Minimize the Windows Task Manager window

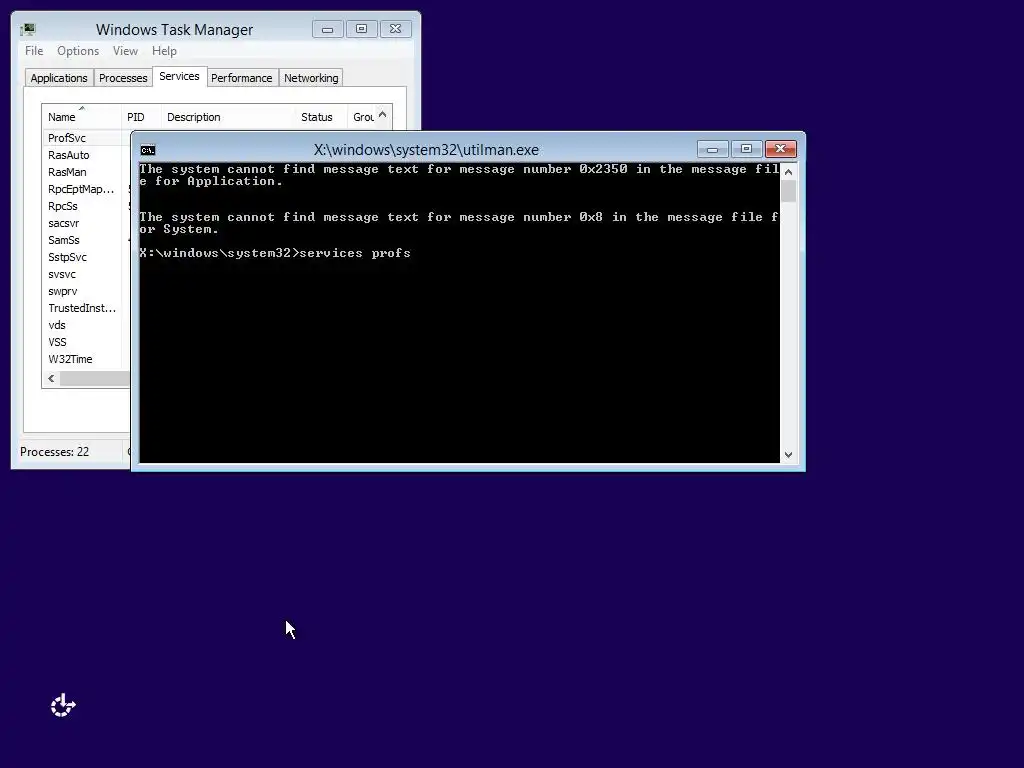328,29
